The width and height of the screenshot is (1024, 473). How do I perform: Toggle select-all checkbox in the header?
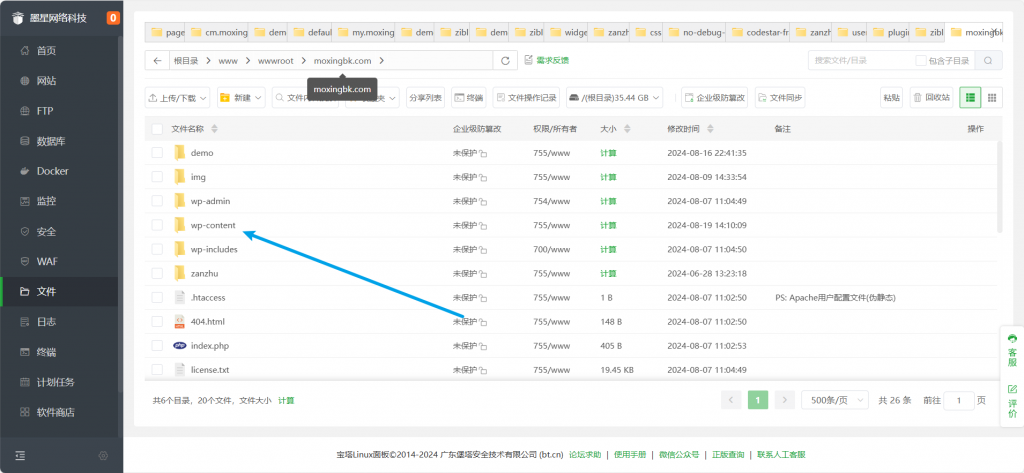tap(157, 129)
